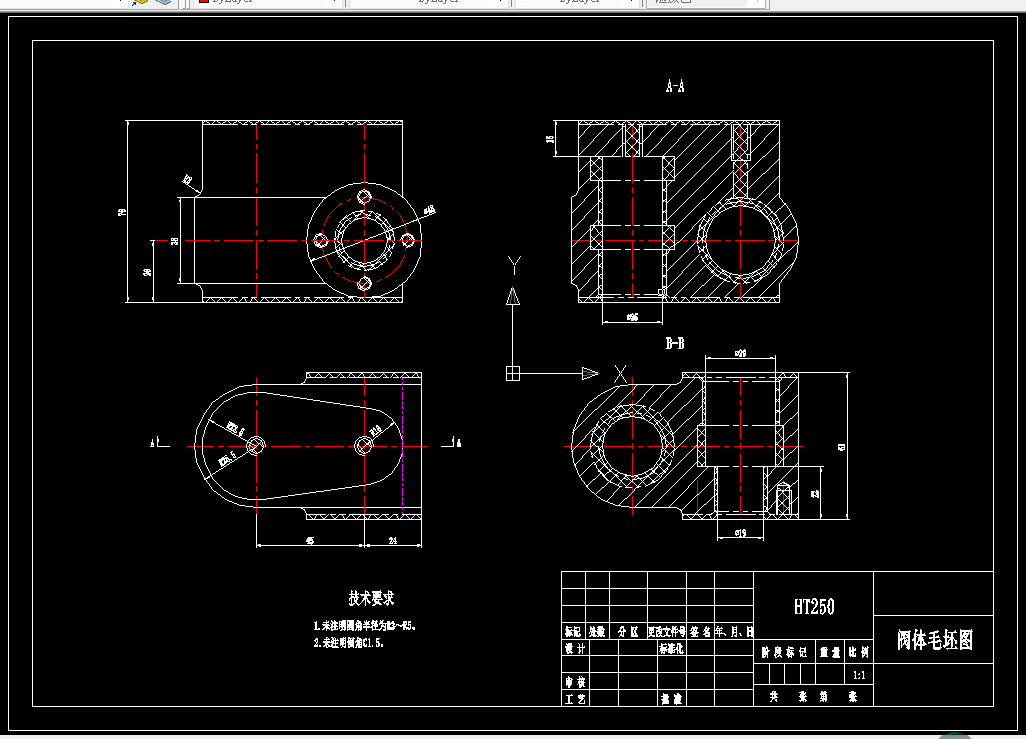Click the 标记 column header
The image size is (1026, 739).
[x=573, y=632]
